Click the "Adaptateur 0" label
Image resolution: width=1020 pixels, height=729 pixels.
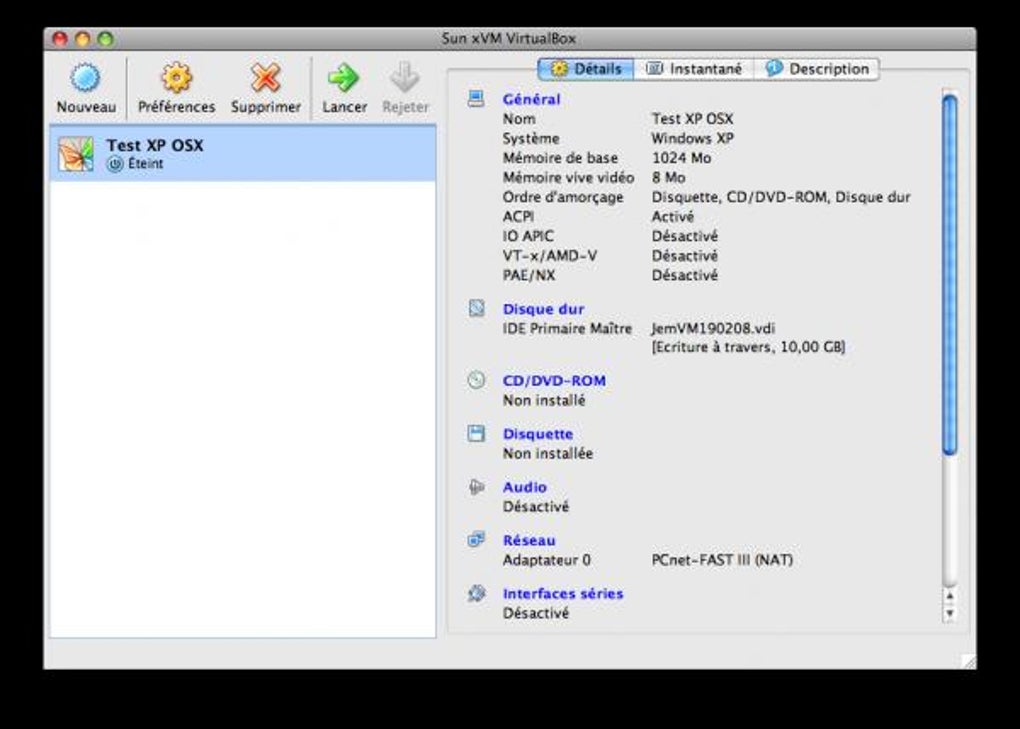(x=546, y=560)
